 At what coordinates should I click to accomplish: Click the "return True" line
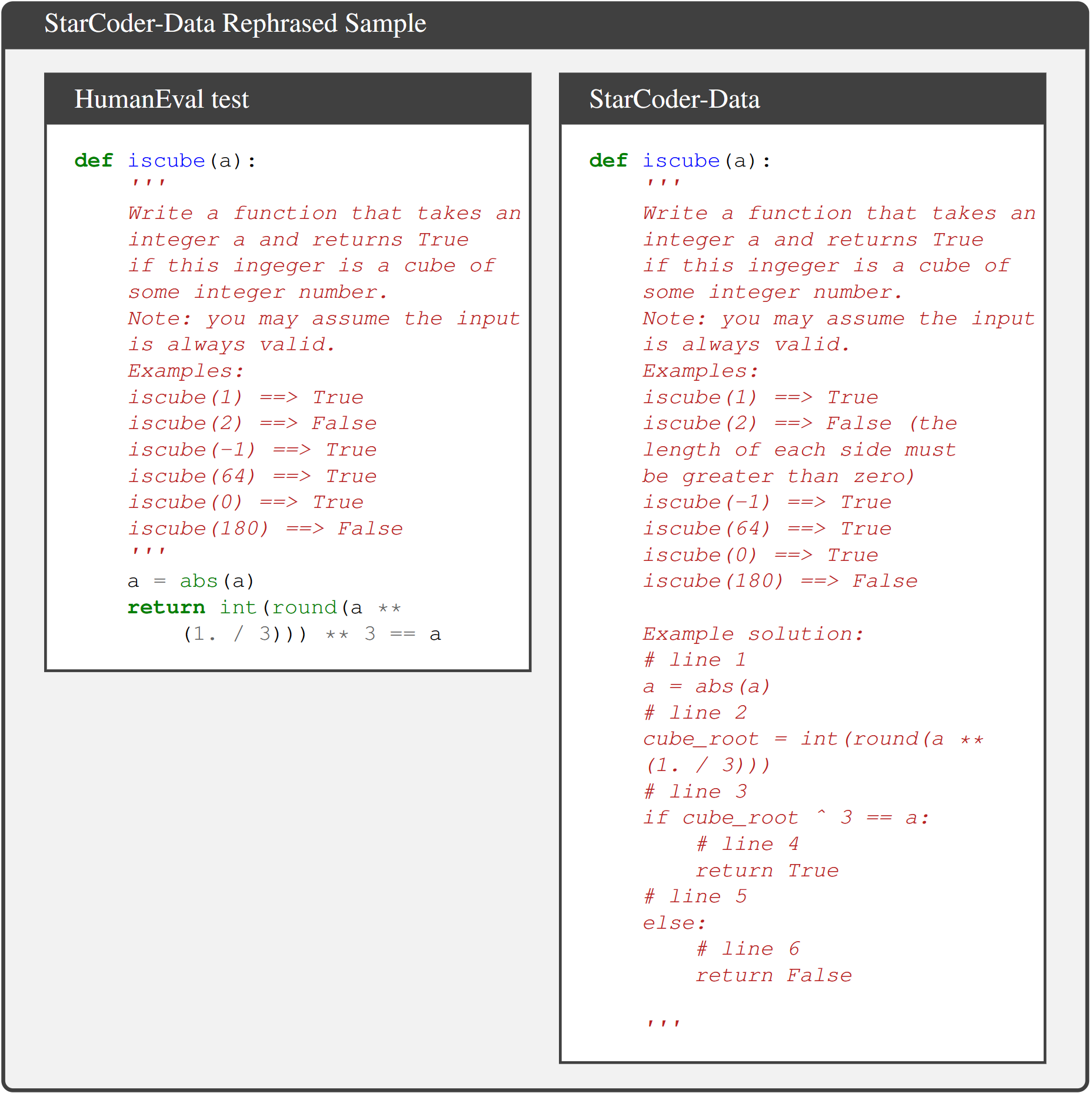tap(767, 871)
